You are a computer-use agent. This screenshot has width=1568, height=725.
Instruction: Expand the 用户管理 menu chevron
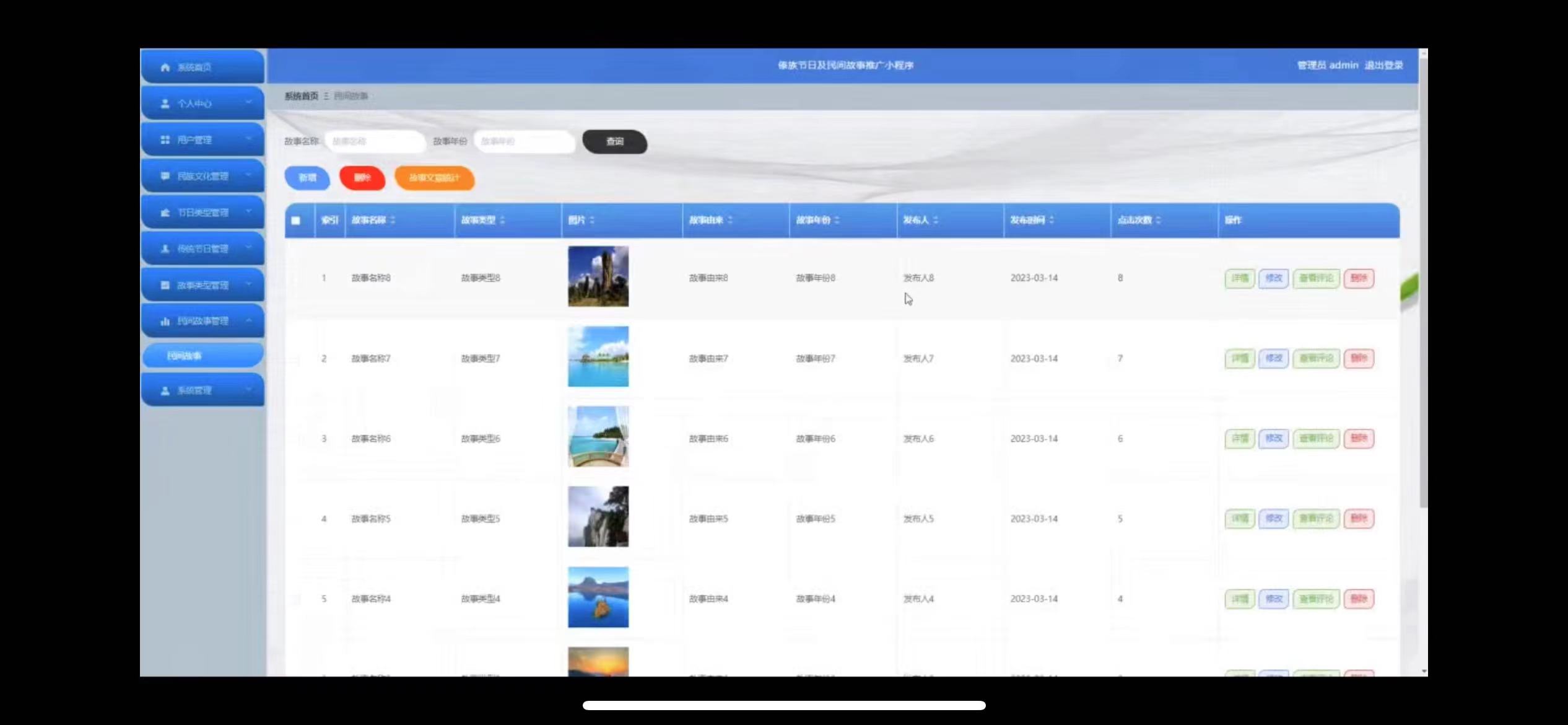(x=248, y=139)
